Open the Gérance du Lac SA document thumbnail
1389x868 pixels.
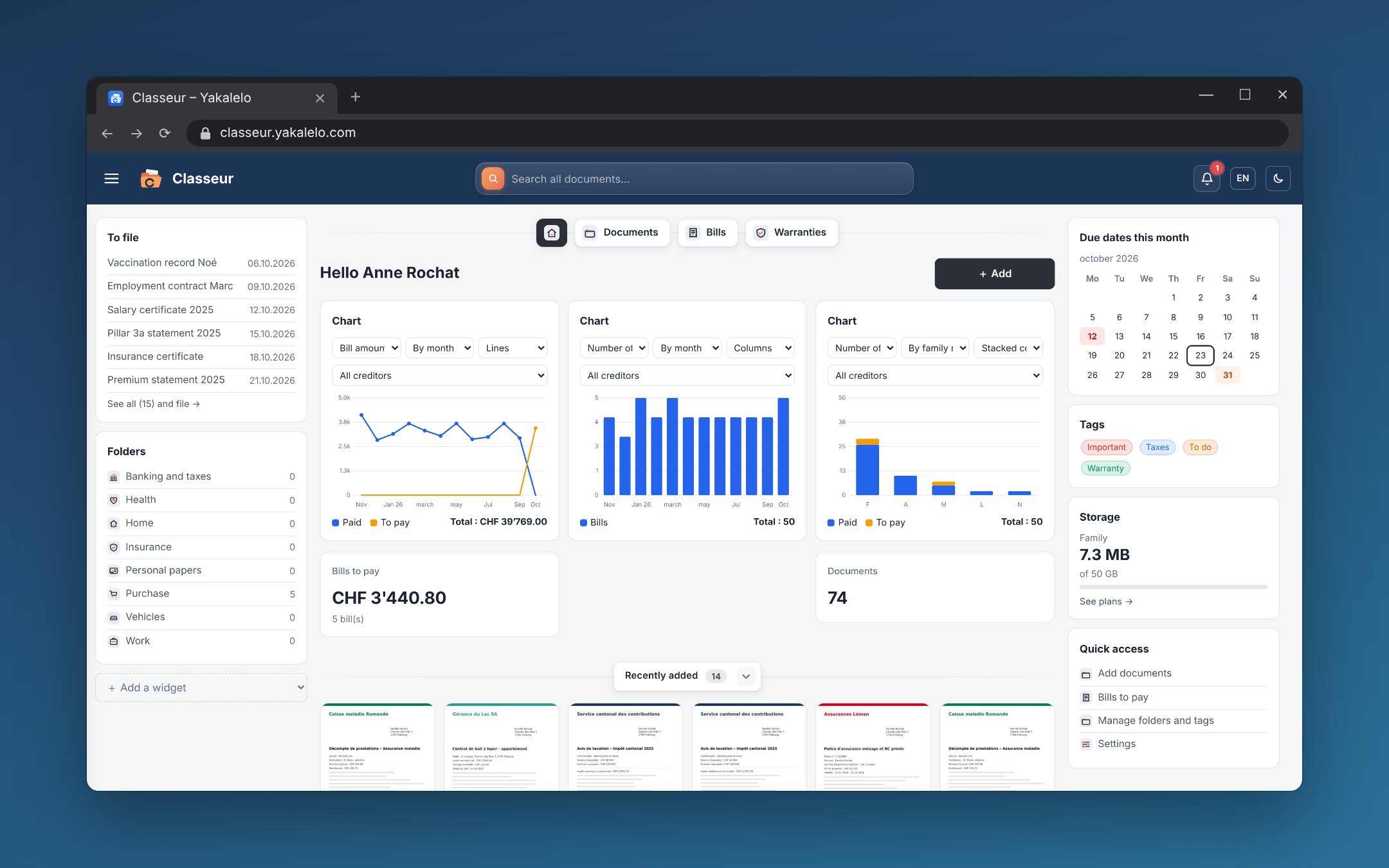tap(501, 747)
